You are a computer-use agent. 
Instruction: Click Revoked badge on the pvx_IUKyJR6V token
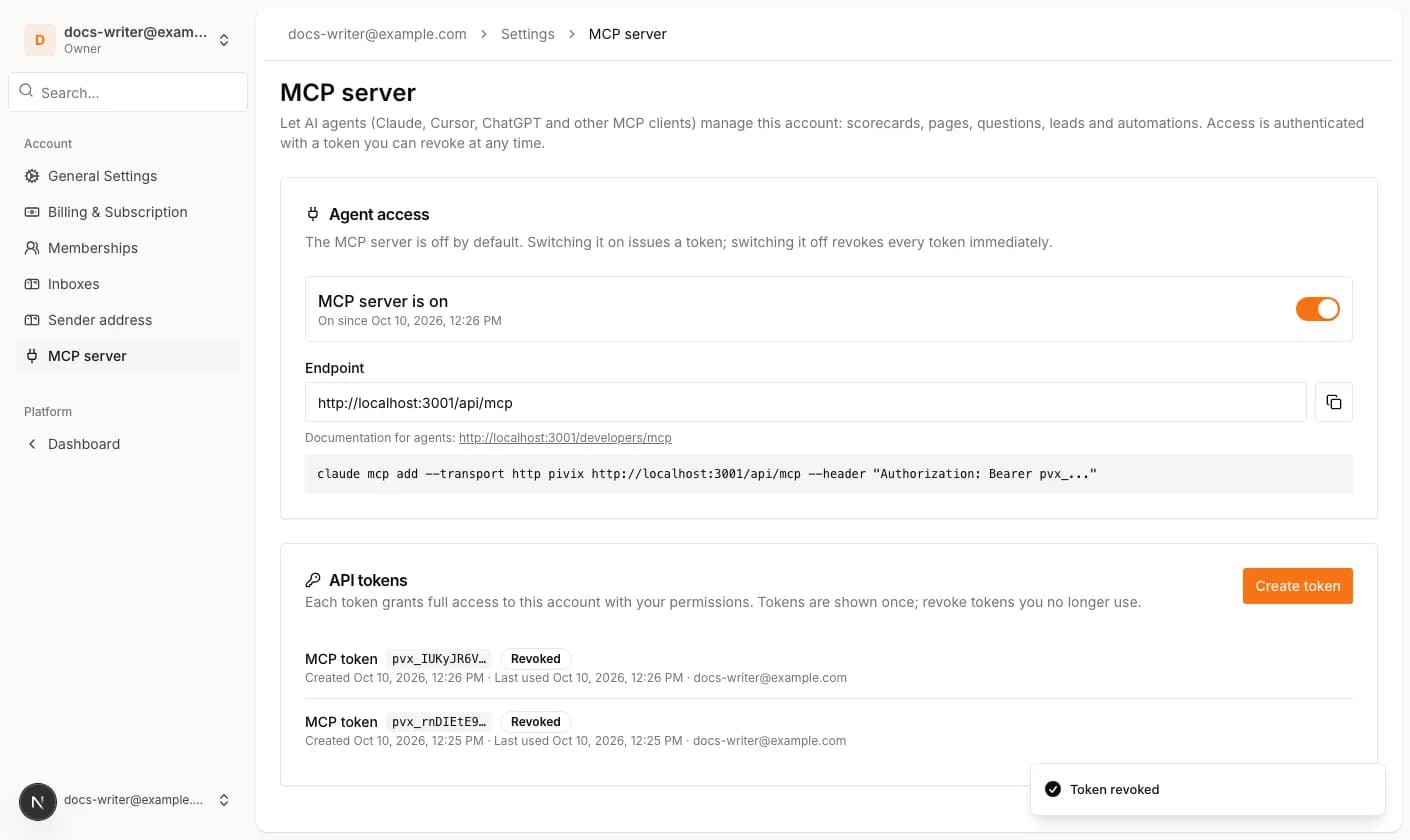coord(536,659)
